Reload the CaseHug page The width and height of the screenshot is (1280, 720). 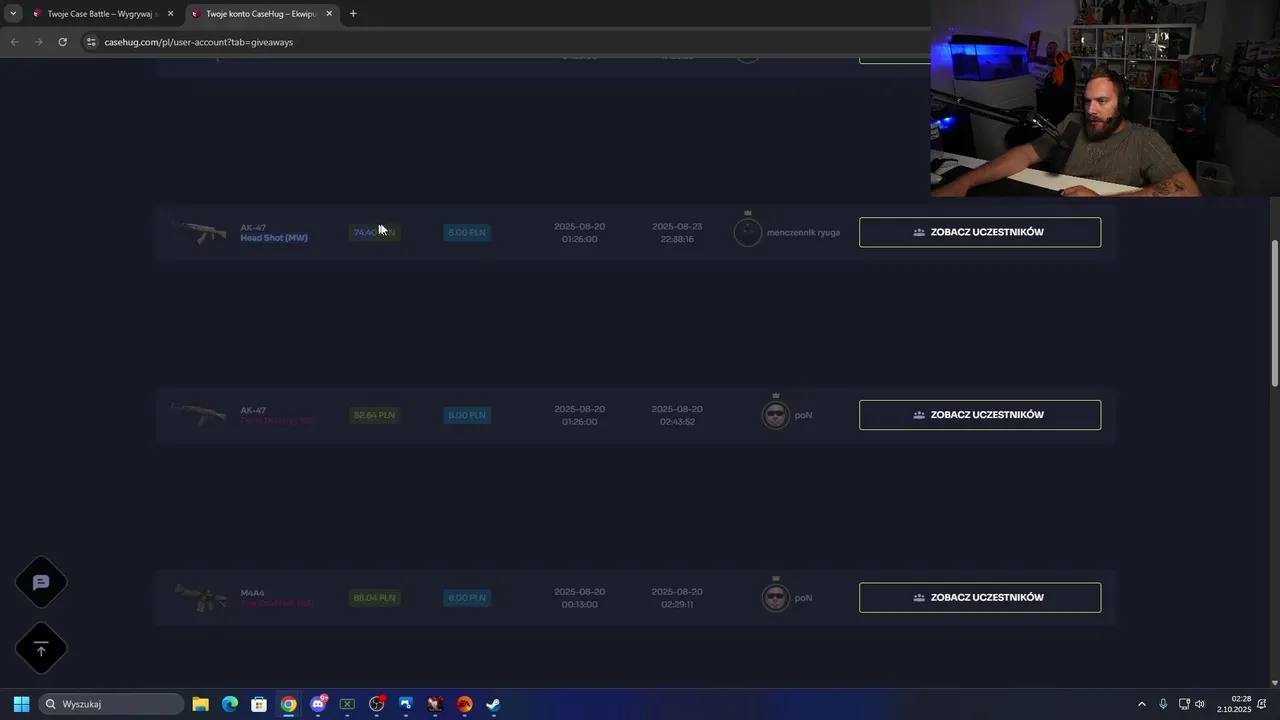pos(62,42)
